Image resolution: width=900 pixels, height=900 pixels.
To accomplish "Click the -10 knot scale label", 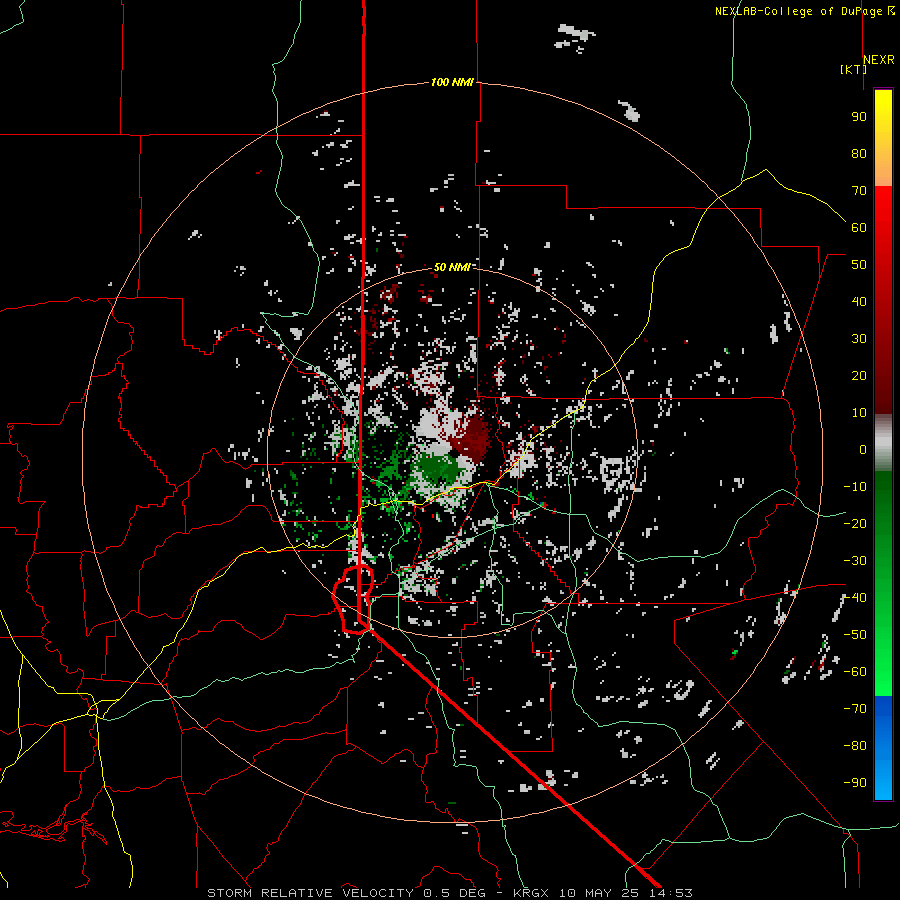I will click(855, 487).
